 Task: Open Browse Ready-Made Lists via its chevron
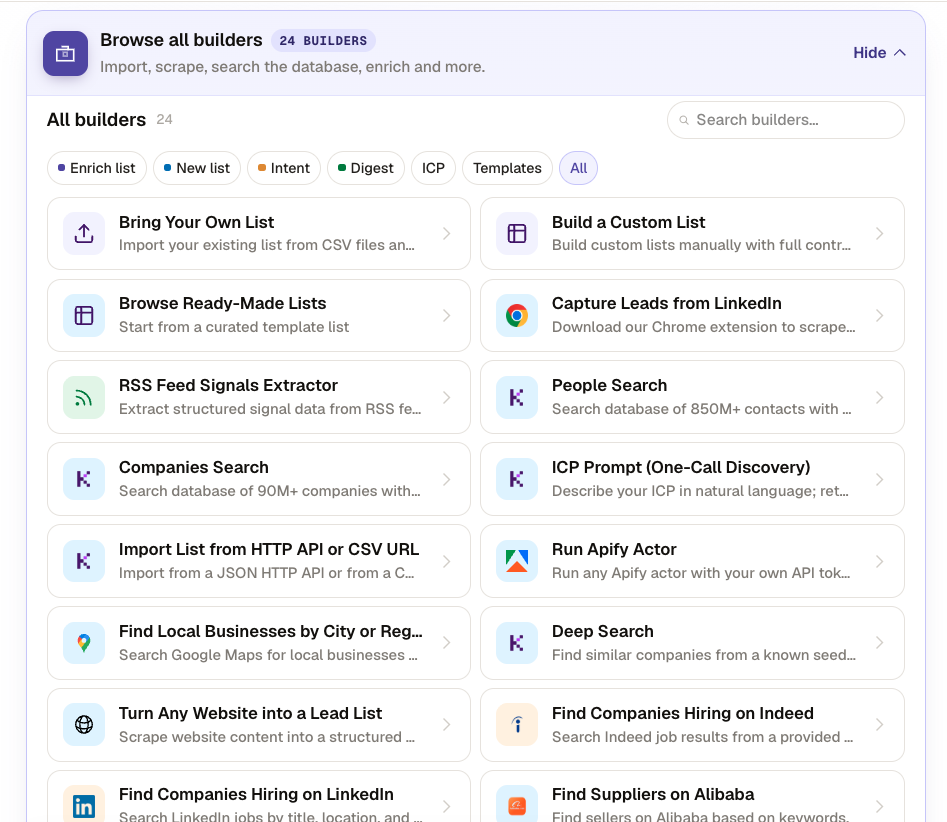pos(446,315)
